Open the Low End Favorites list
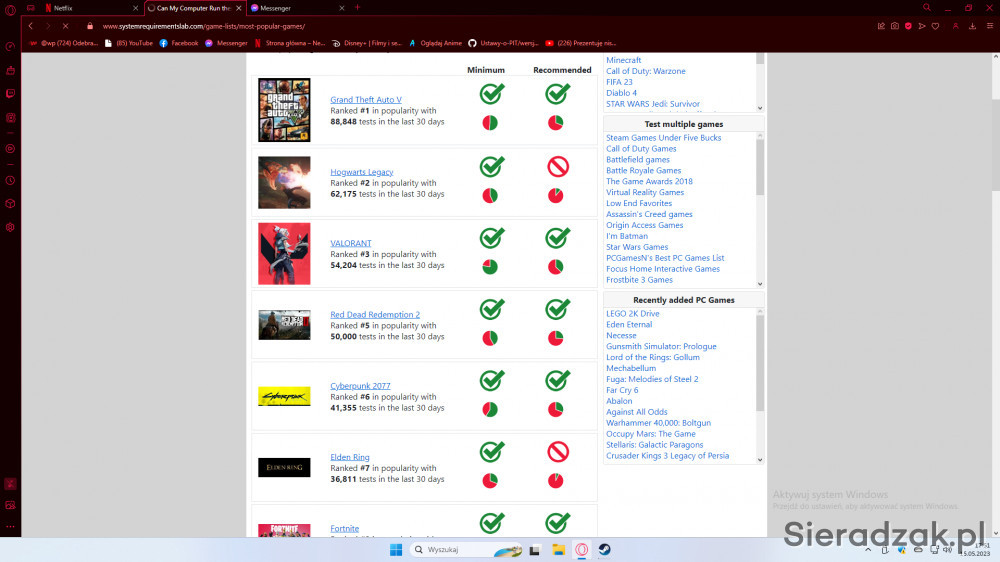 638,203
